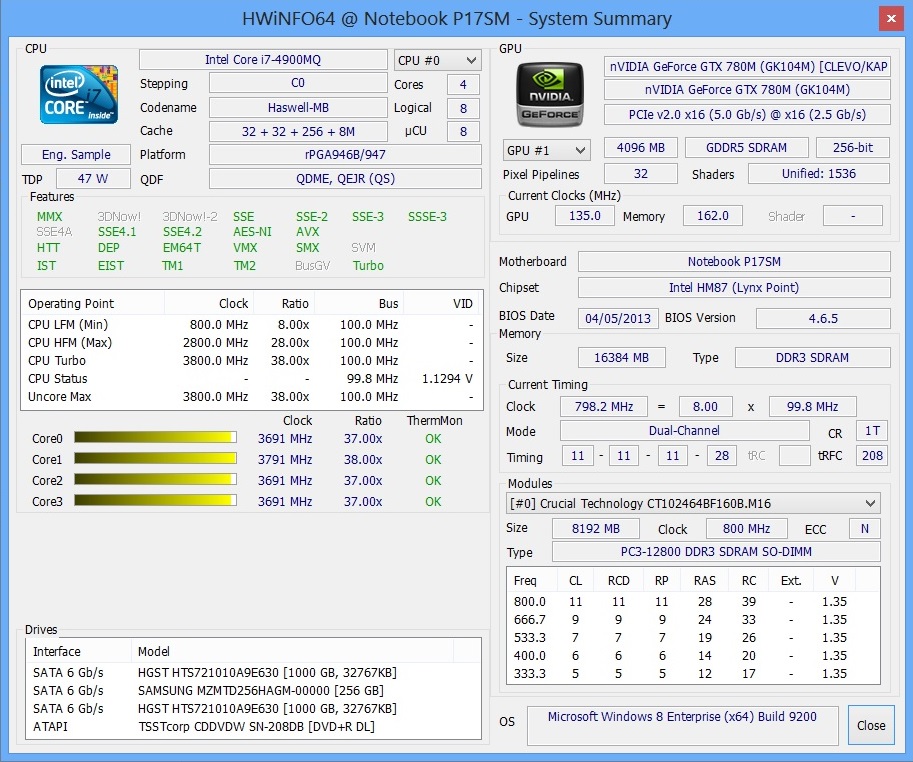The image size is (913, 762).
Task: Click the GDDR5 SDRAM field
Action: coord(746,147)
